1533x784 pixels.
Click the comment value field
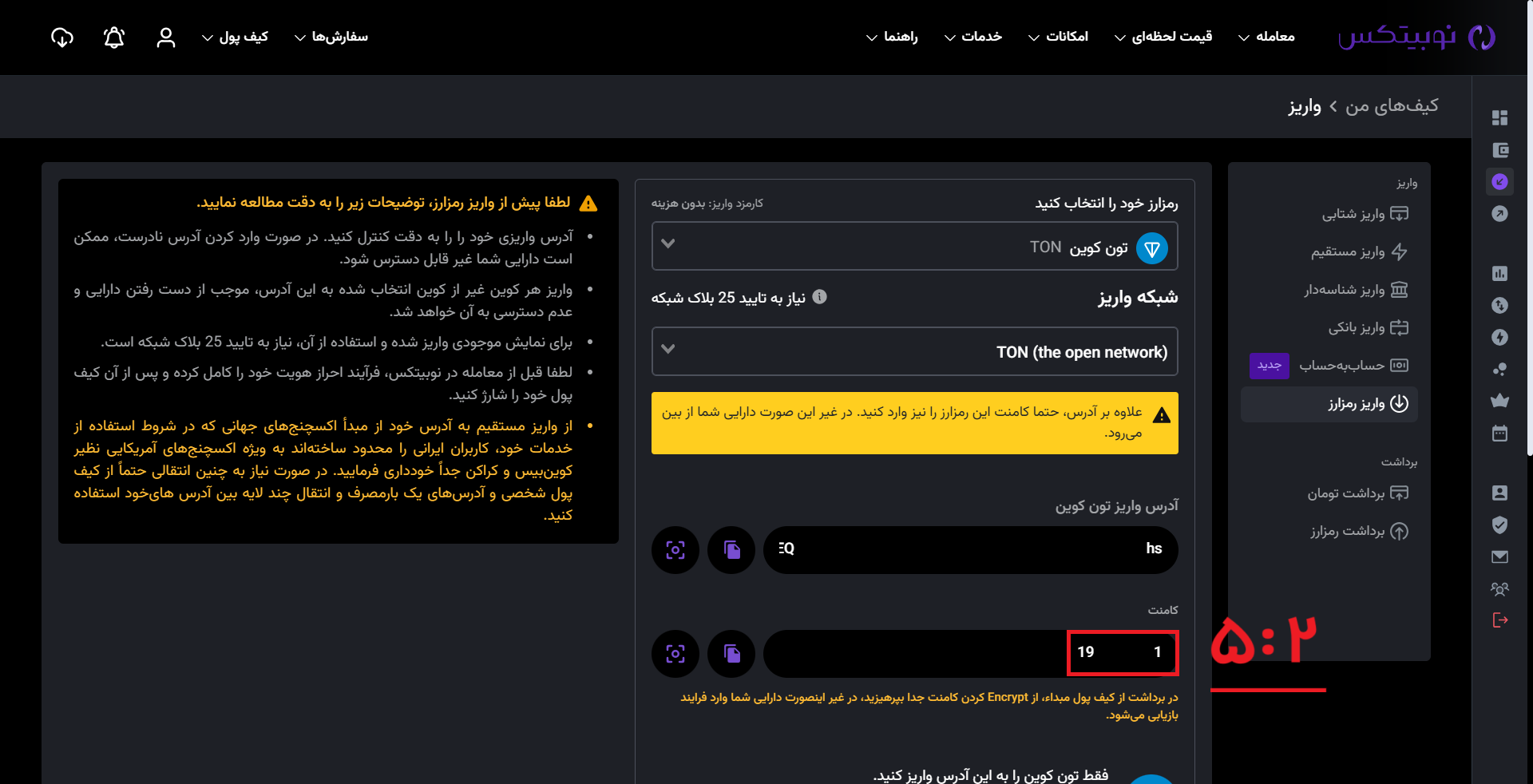click(970, 654)
